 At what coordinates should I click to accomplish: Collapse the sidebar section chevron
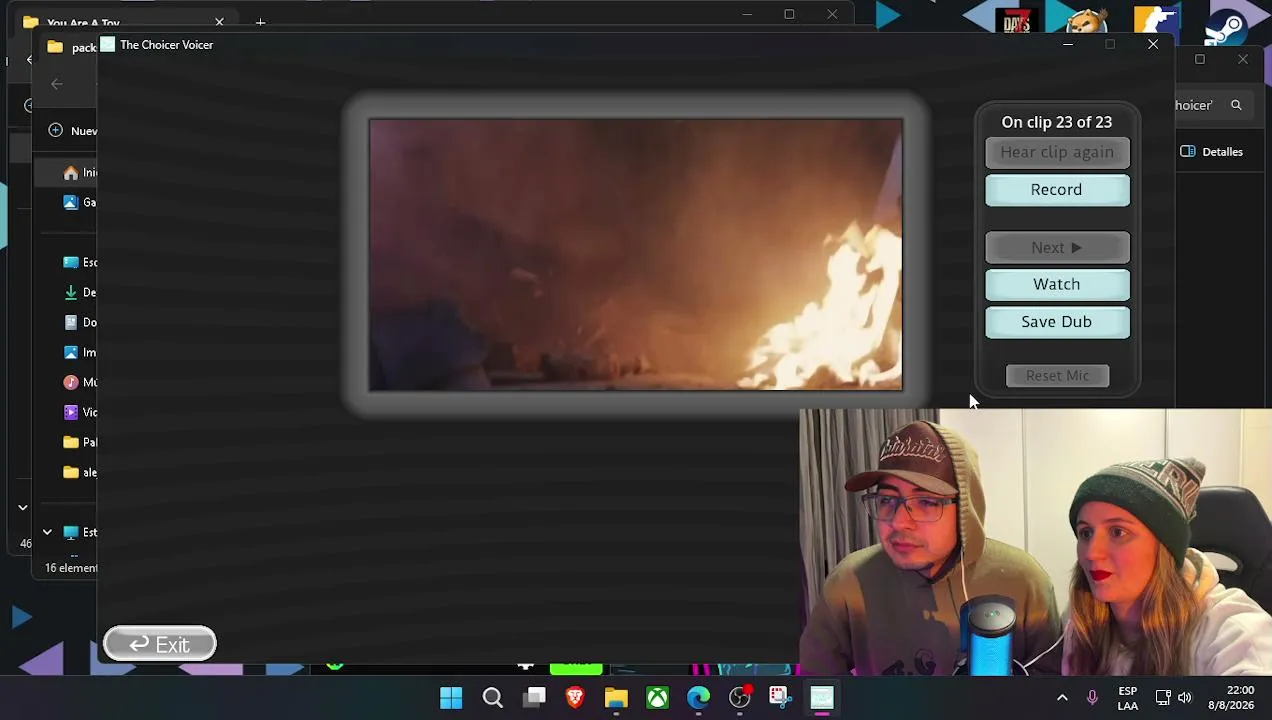(22, 507)
